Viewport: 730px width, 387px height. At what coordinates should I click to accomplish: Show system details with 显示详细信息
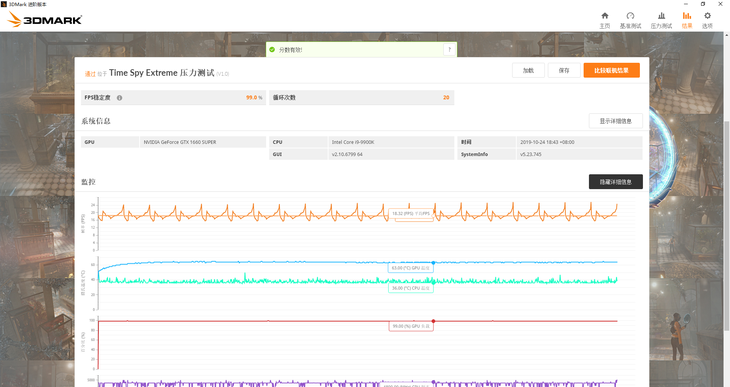[x=615, y=121]
